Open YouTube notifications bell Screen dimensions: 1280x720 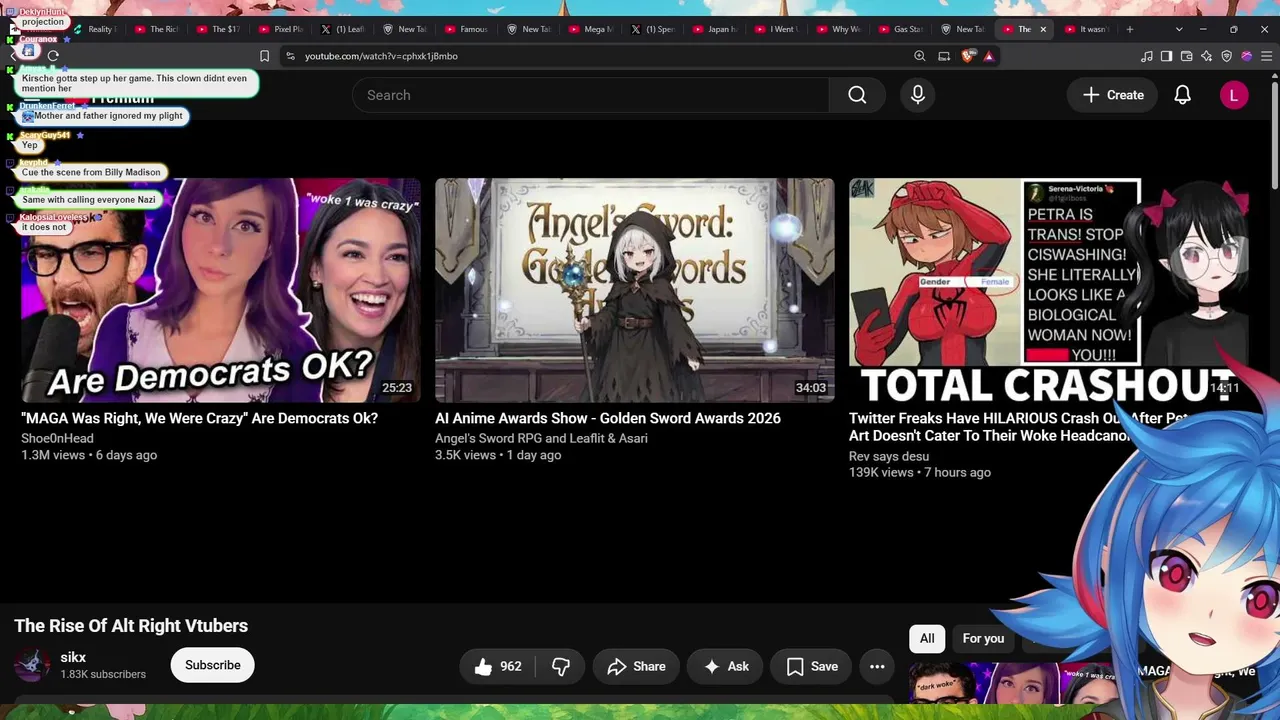pyautogui.click(x=1182, y=95)
